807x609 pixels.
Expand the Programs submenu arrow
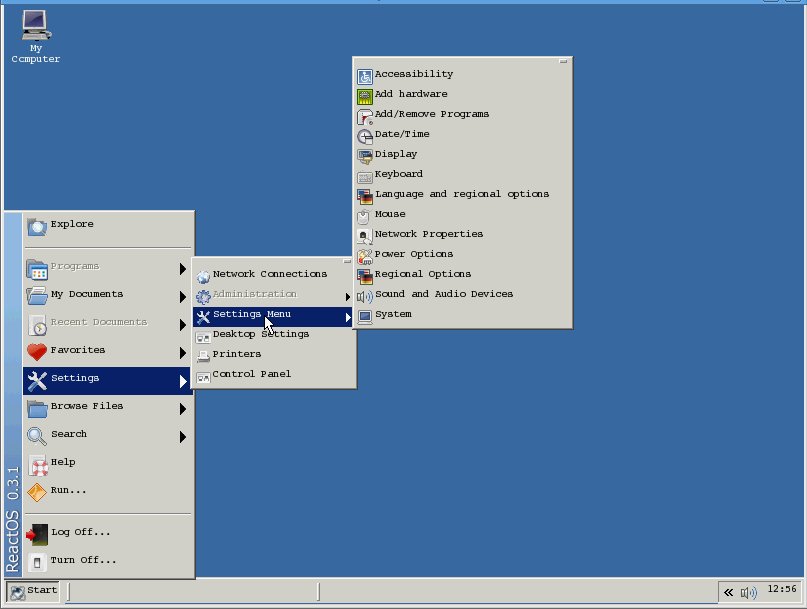pyautogui.click(x=183, y=268)
